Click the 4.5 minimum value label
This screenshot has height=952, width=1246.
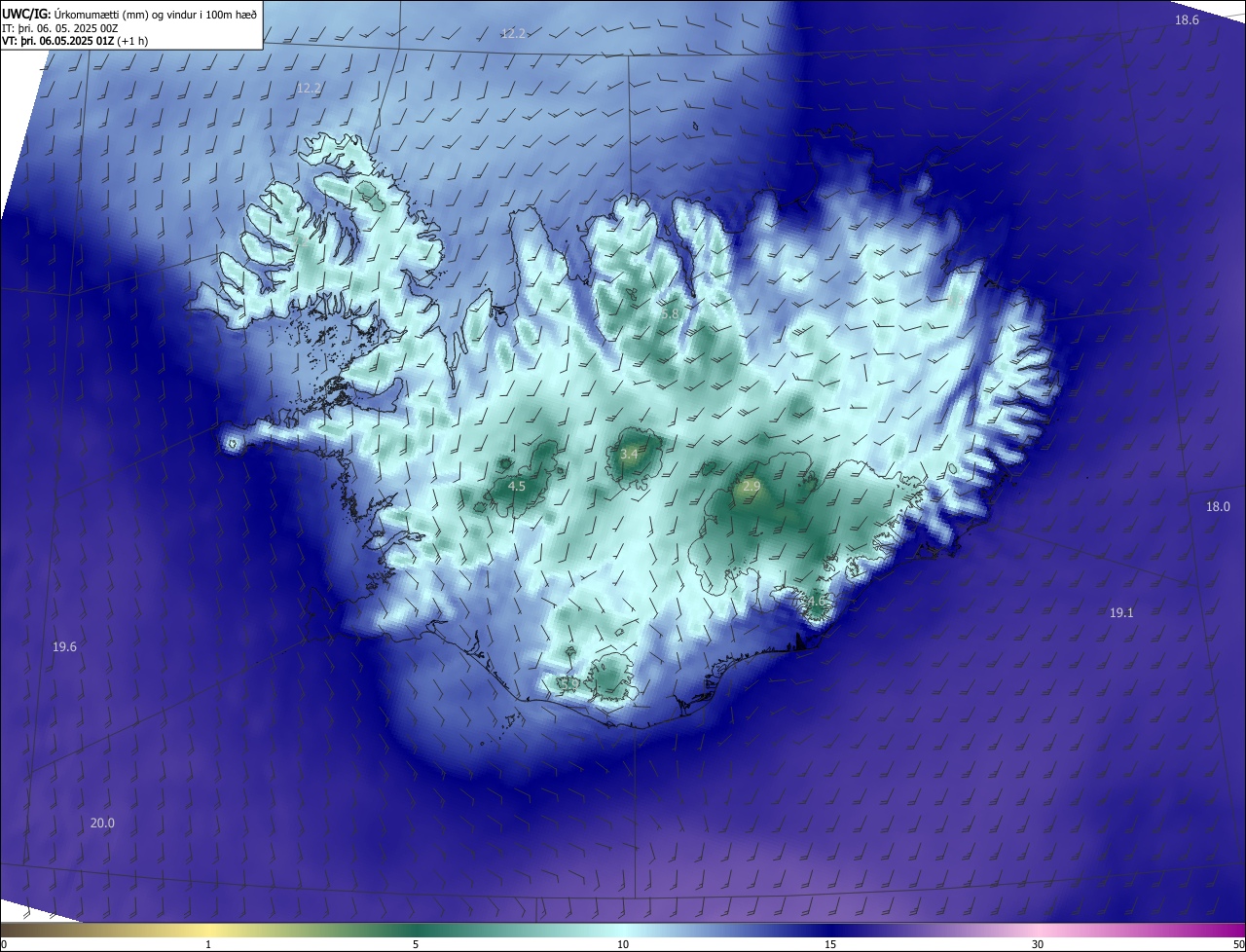tap(517, 486)
